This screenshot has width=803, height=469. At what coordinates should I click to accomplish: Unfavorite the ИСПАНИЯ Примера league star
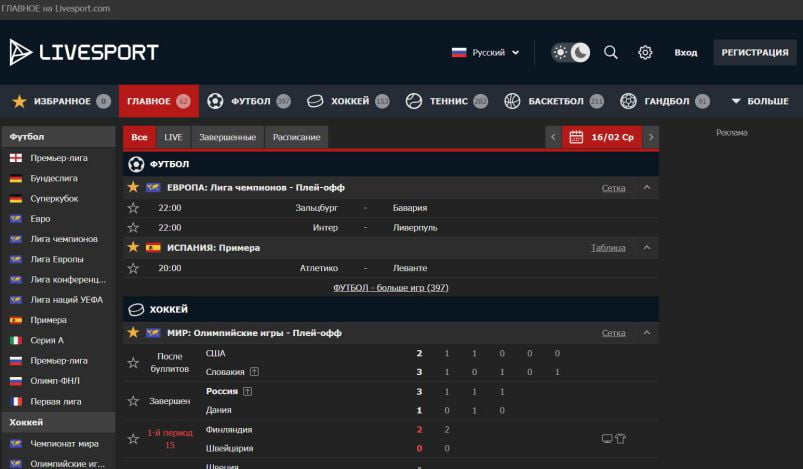click(x=133, y=247)
